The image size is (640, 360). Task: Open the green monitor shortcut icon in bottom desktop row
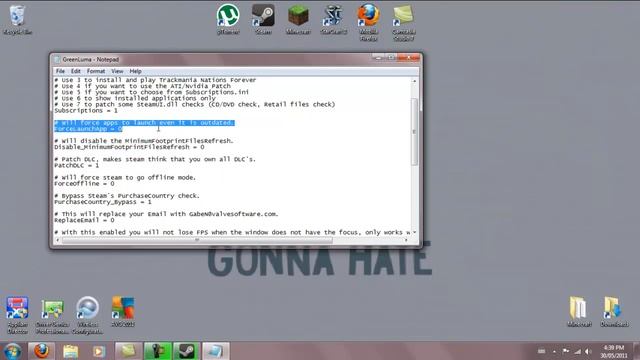pyautogui.click(x=52, y=315)
